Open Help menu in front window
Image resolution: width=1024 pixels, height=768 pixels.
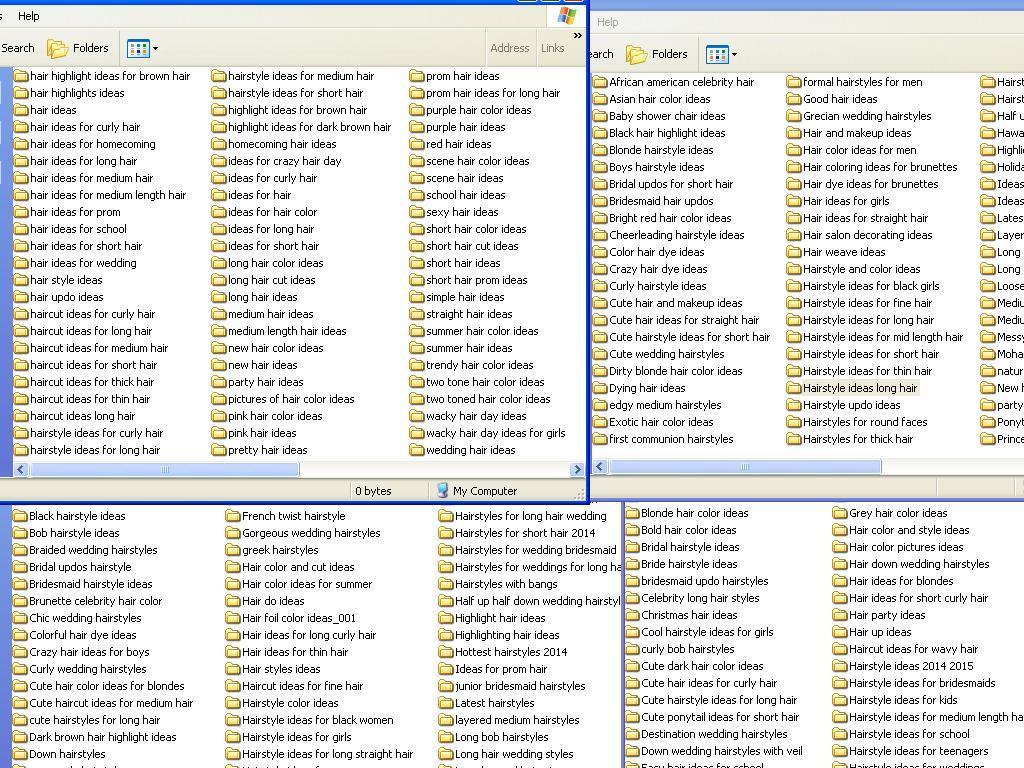pyautogui.click(x=28, y=16)
